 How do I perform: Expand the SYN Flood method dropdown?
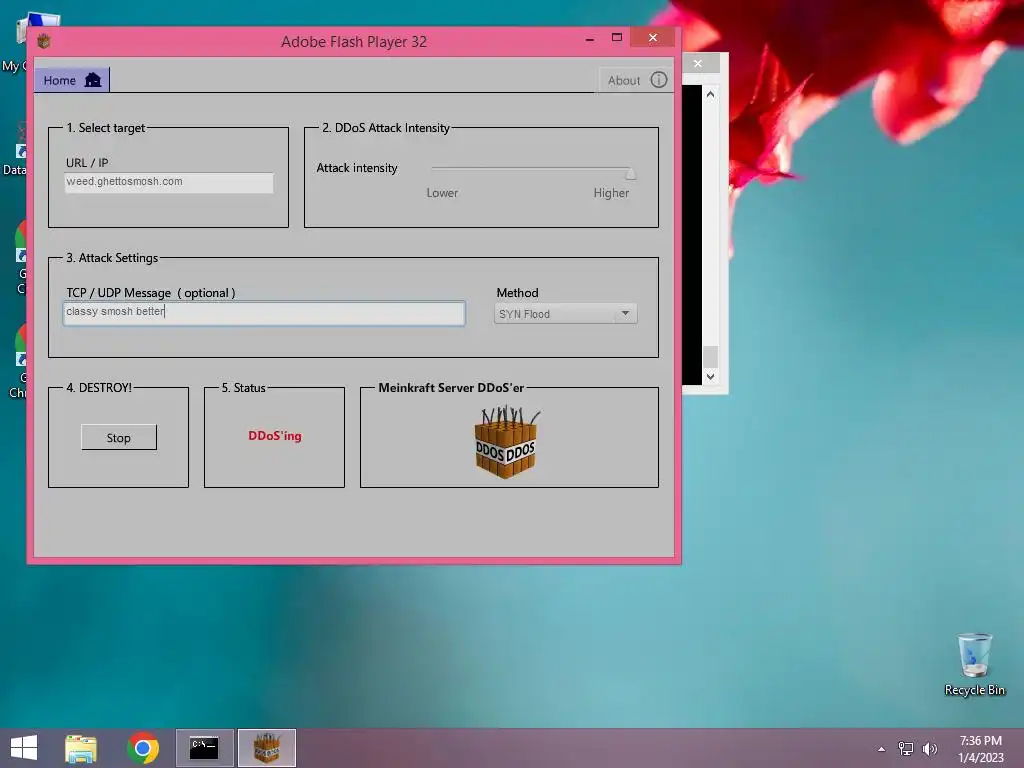[566, 314]
